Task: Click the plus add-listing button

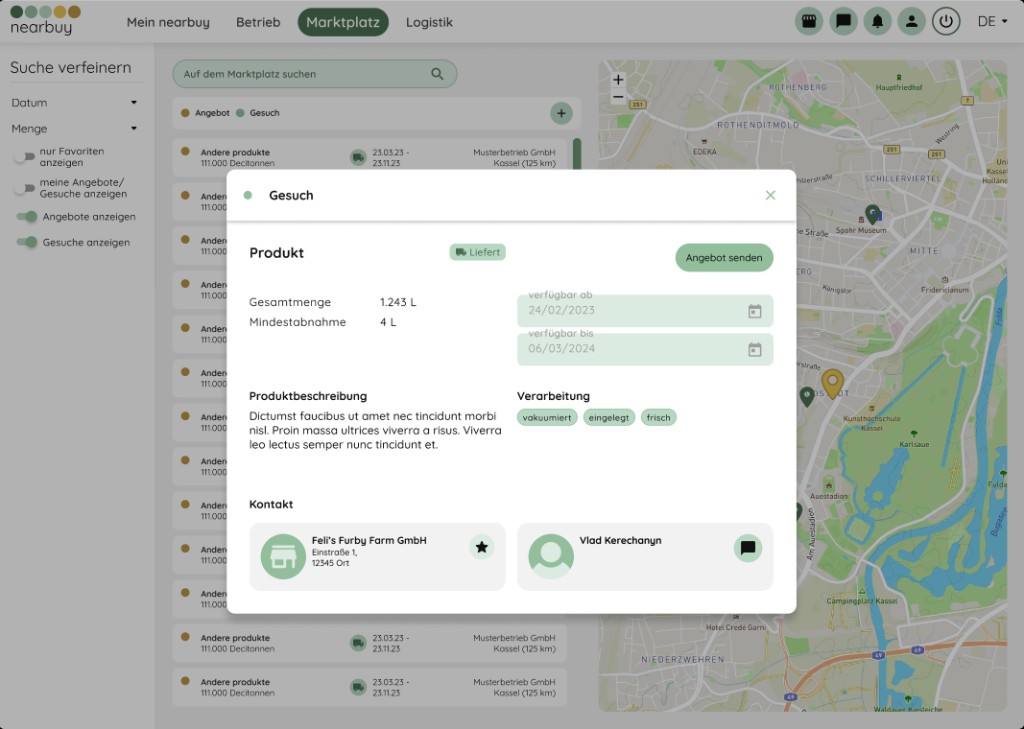Action: click(x=561, y=113)
